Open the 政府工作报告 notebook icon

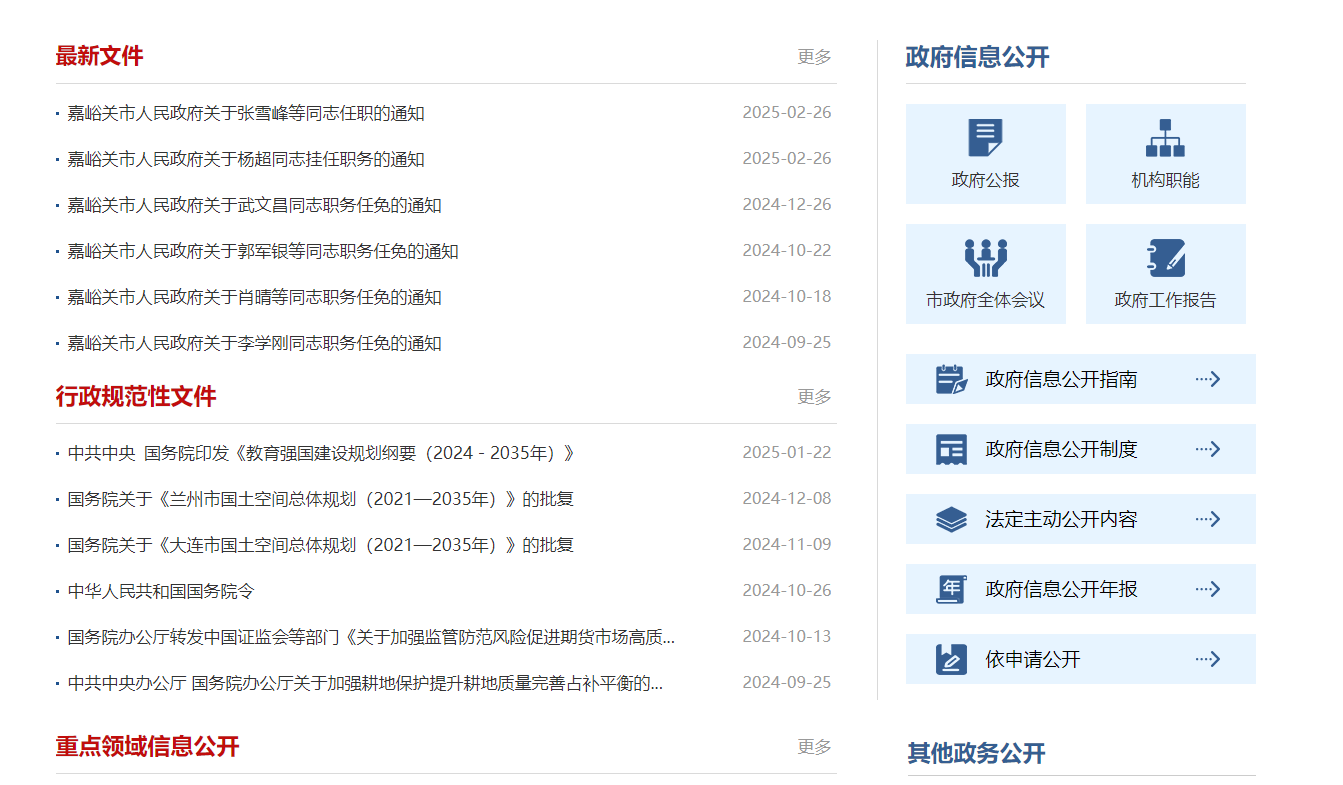click(1165, 258)
